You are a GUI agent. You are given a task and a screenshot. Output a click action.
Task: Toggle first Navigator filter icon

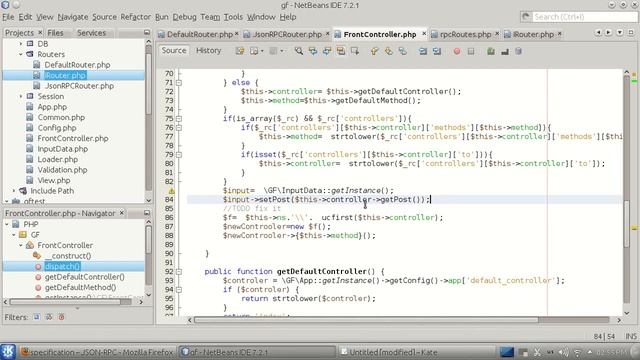pyautogui.click(x=37, y=317)
